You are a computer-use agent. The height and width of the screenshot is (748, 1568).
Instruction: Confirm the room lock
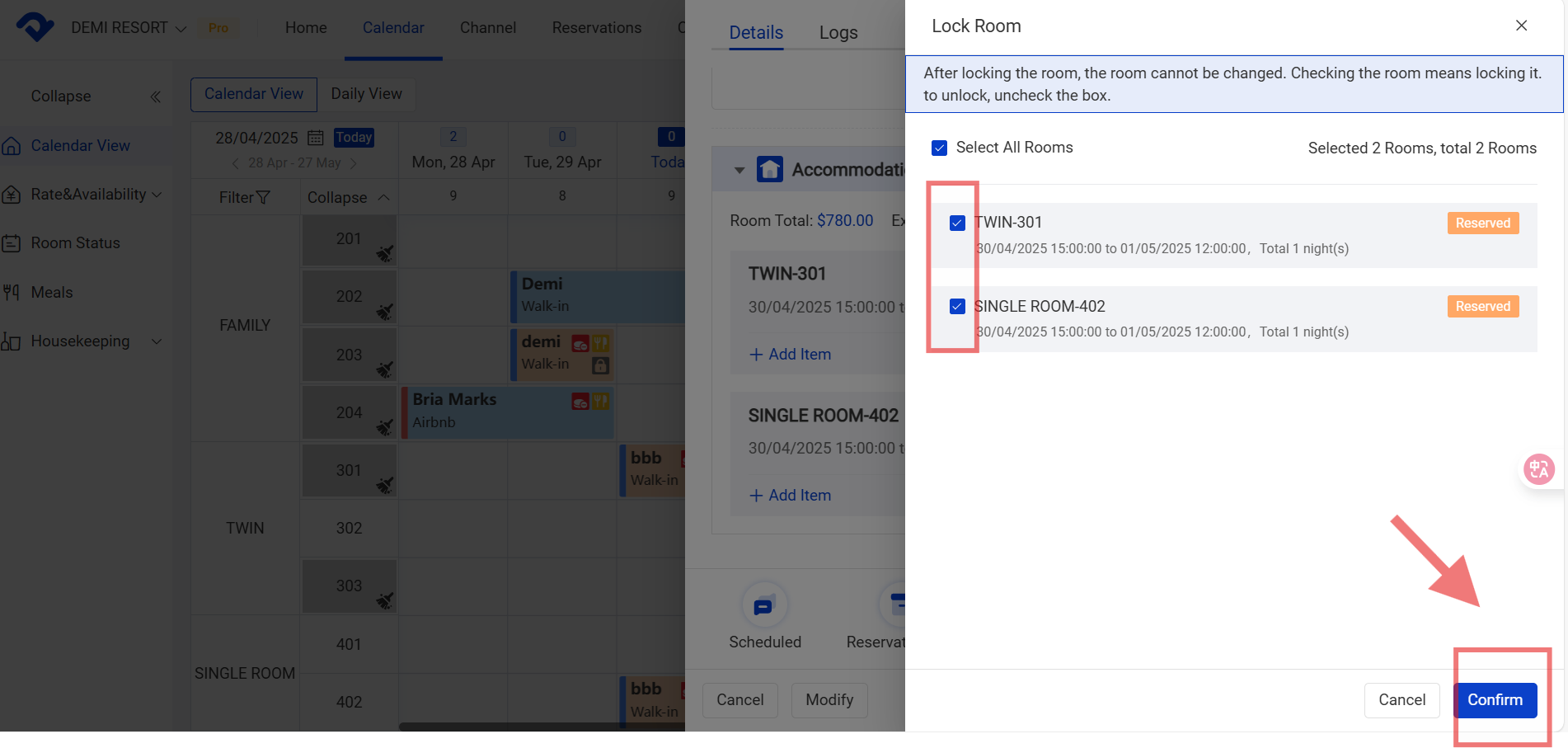click(1494, 700)
